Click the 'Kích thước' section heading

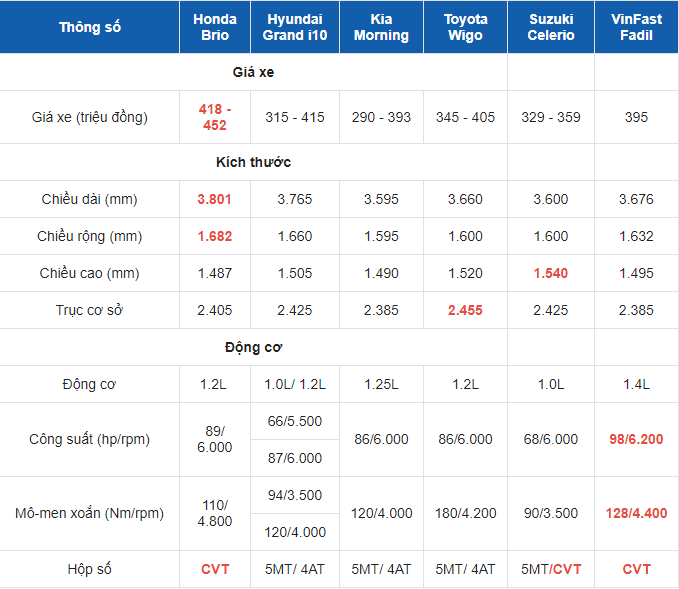[253, 162]
